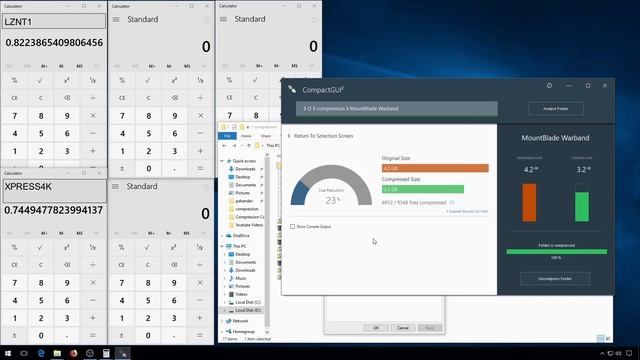640x360 pixels.
Task: Click the Uncompress Folder button
Action: [555, 278]
